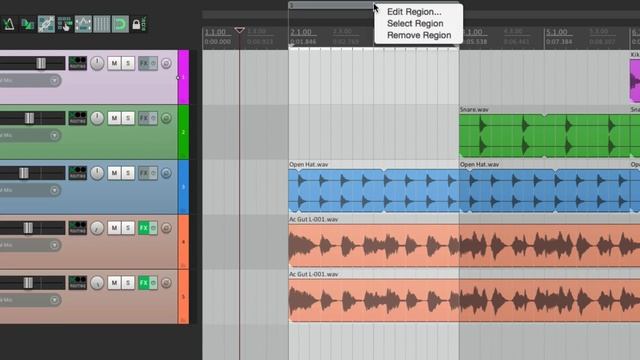Click circular button right of FX, track 5
The width and height of the screenshot is (640, 360).
[x=166, y=282]
